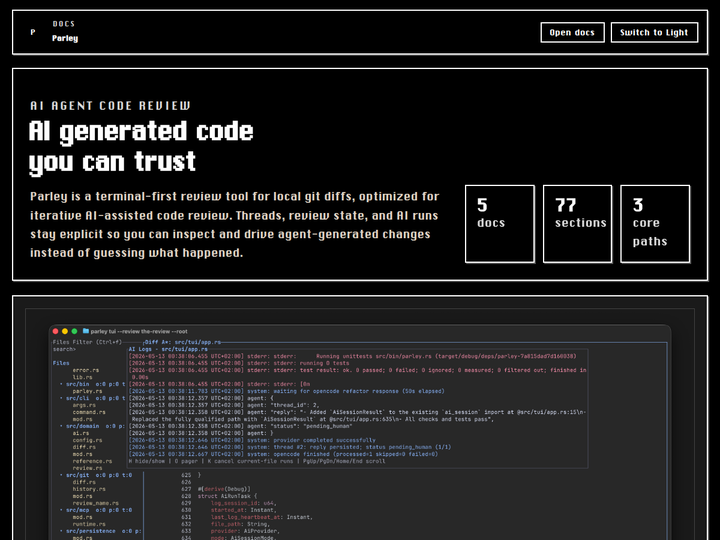
Task: Click the 'struct AiRunTask {' code line
Action: [x=227, y=496]
